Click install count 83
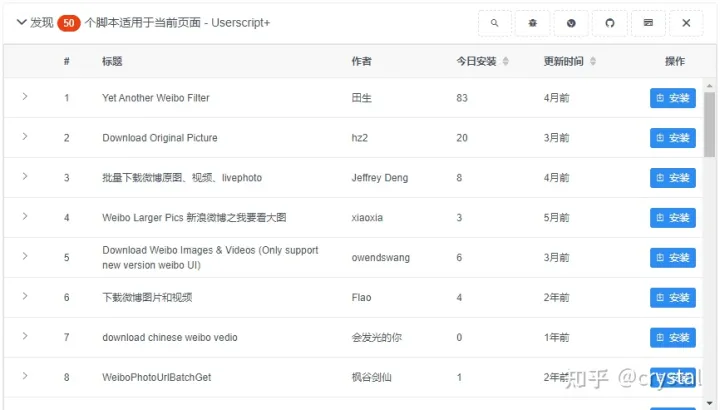This screenshot has height=410, width=720. pos(462,98)
